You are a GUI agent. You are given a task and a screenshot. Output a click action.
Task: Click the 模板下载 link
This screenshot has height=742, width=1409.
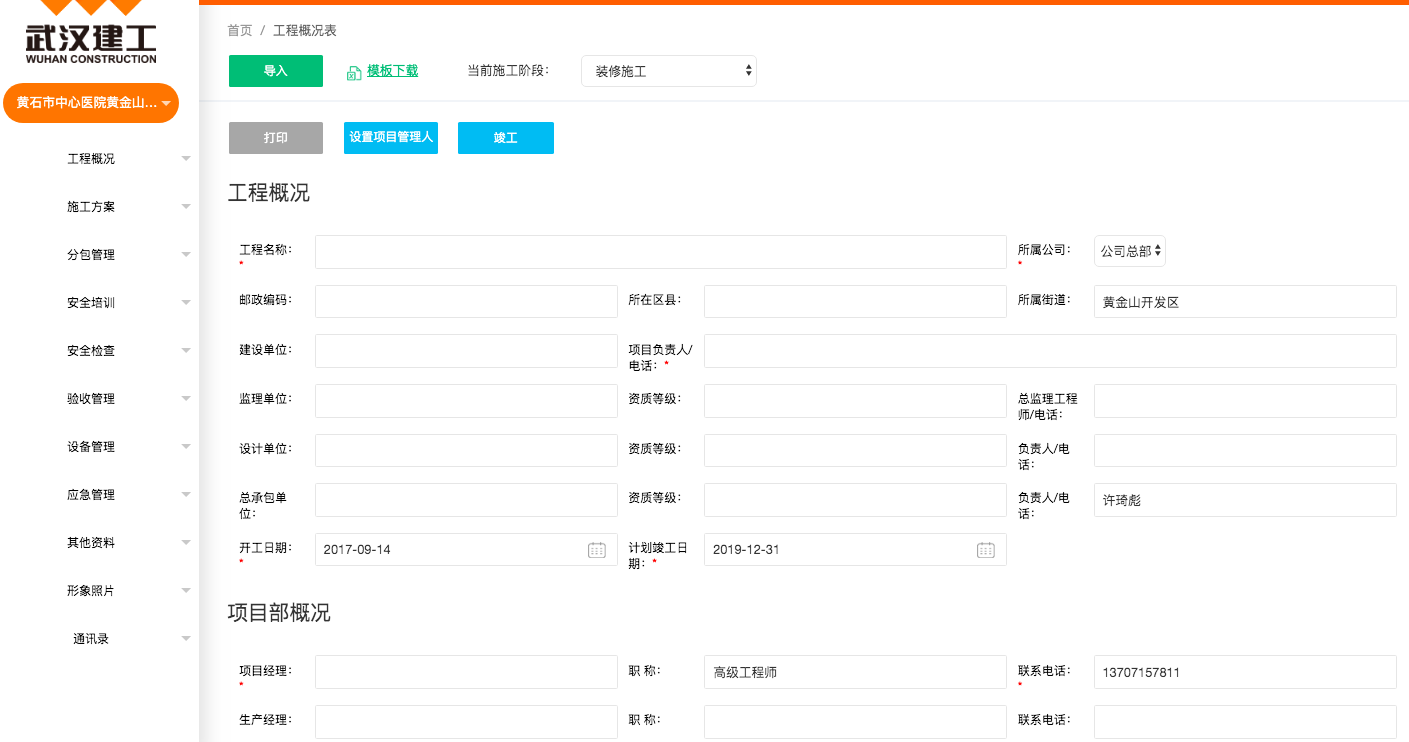click(392, 71)
